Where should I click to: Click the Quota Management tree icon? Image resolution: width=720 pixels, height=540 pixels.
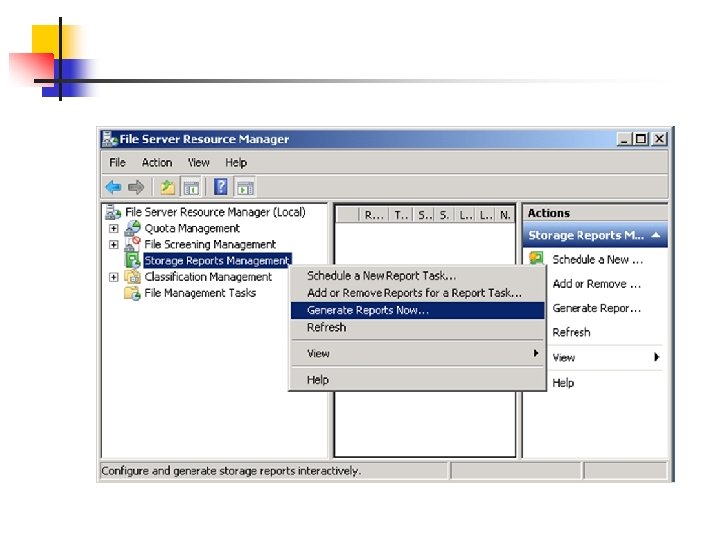click(x=133, y=228)
